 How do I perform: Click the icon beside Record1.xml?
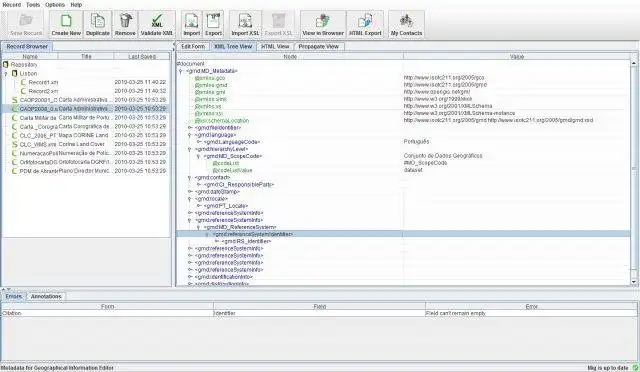click(x=24, y=82)
